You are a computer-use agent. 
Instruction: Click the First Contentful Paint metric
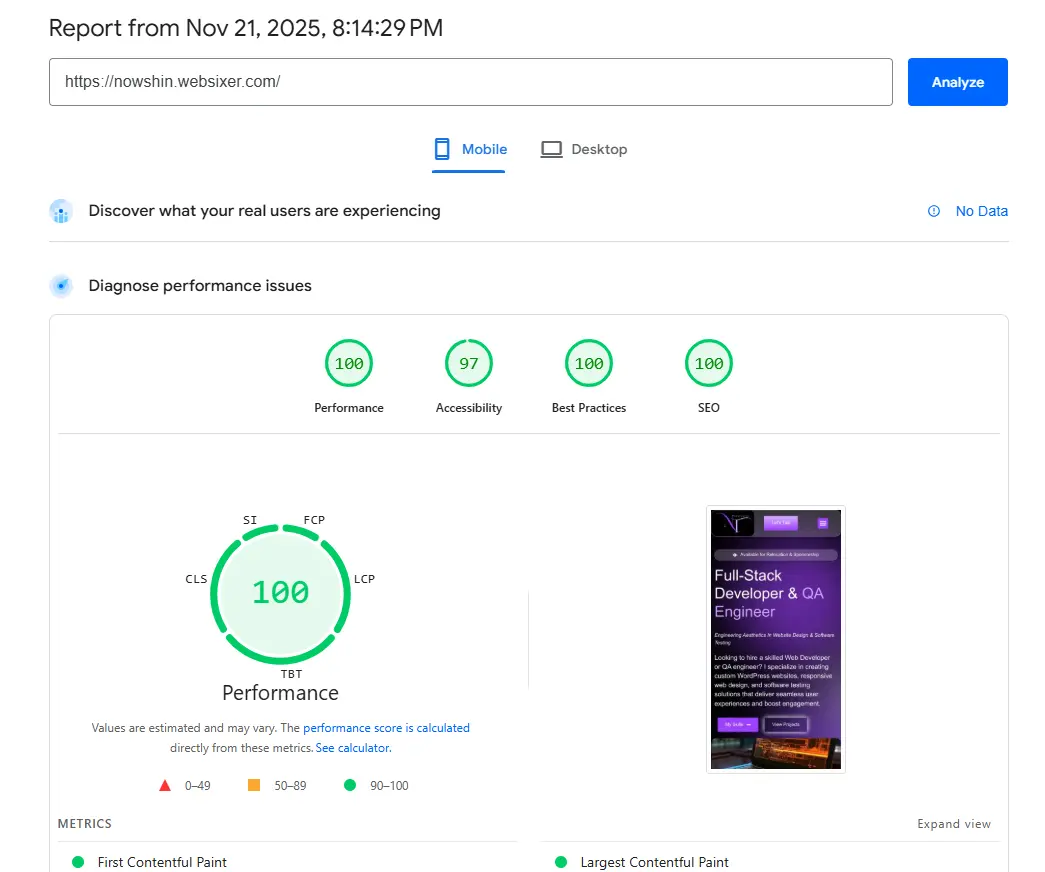click(x=162, y=862)
